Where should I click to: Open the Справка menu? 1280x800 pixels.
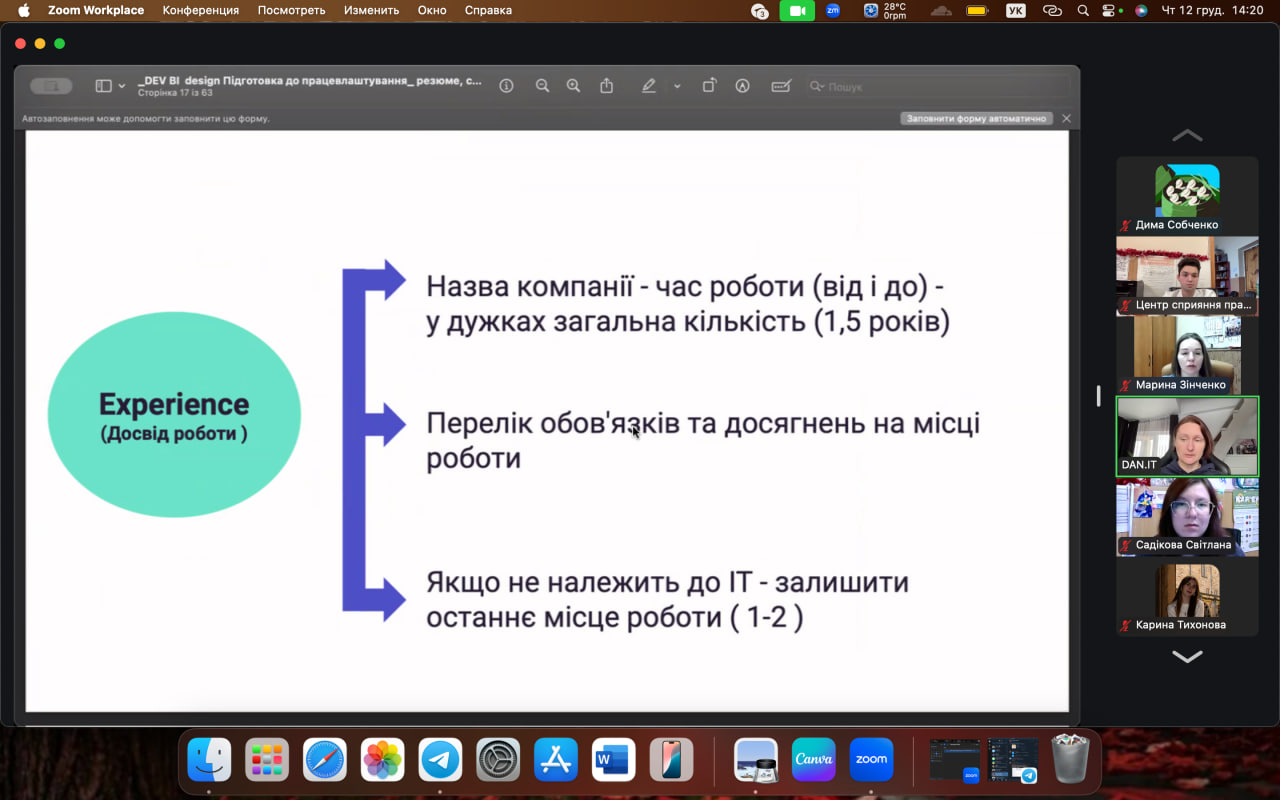tap(488, 10)
